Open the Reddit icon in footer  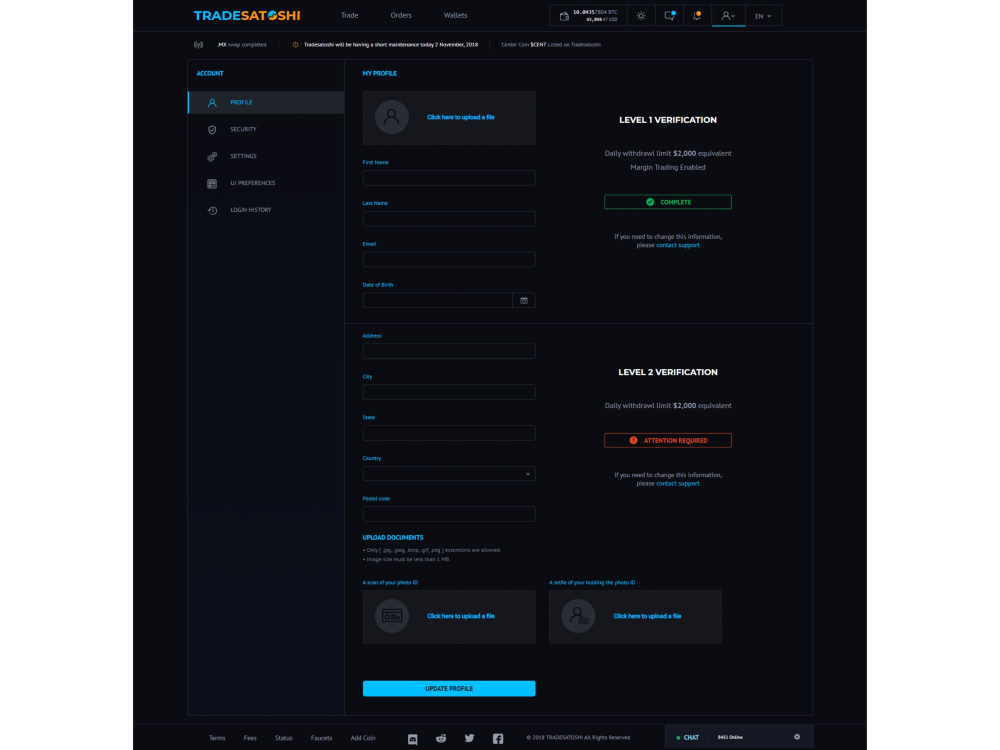click(x=441, y=739)
